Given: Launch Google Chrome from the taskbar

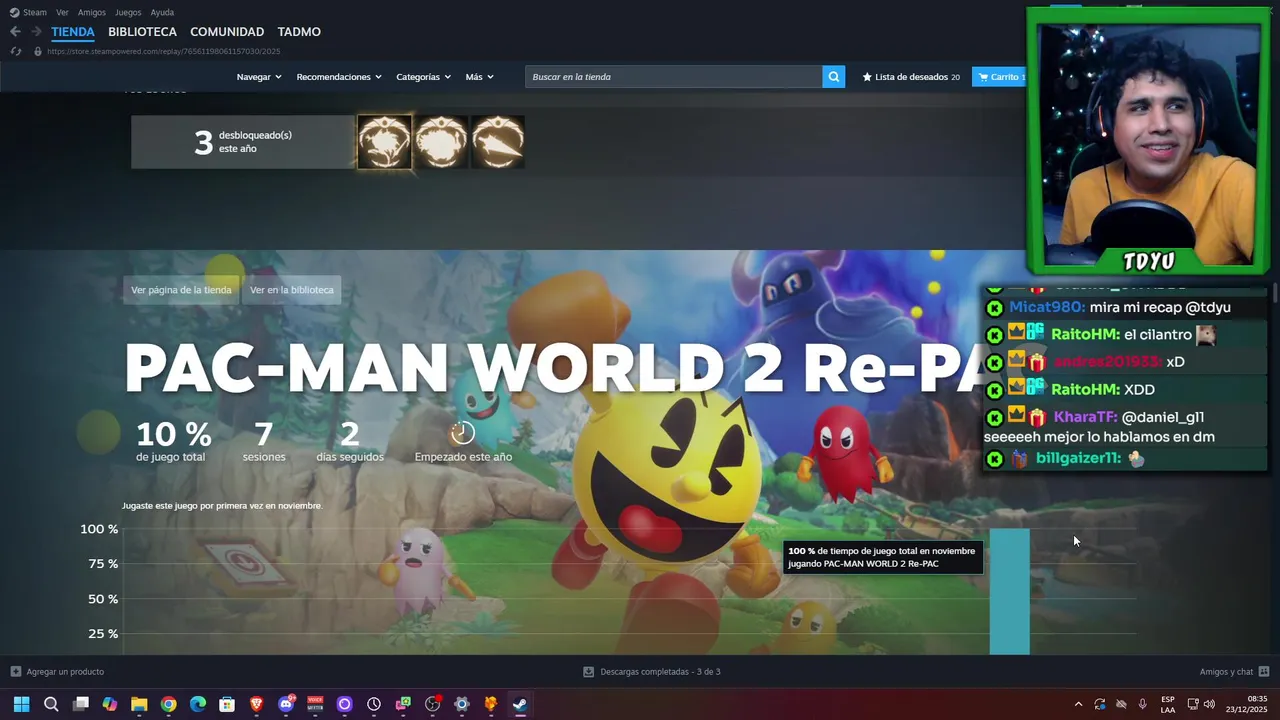Looking at the screenshot, I should (x=168, y=704).
